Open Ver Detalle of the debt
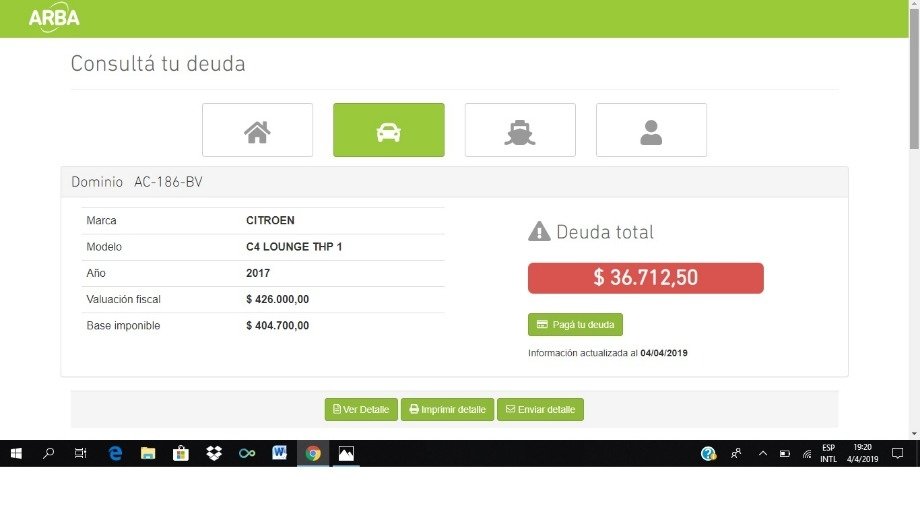This screenshot has height=517, width=920. (361, 410)
